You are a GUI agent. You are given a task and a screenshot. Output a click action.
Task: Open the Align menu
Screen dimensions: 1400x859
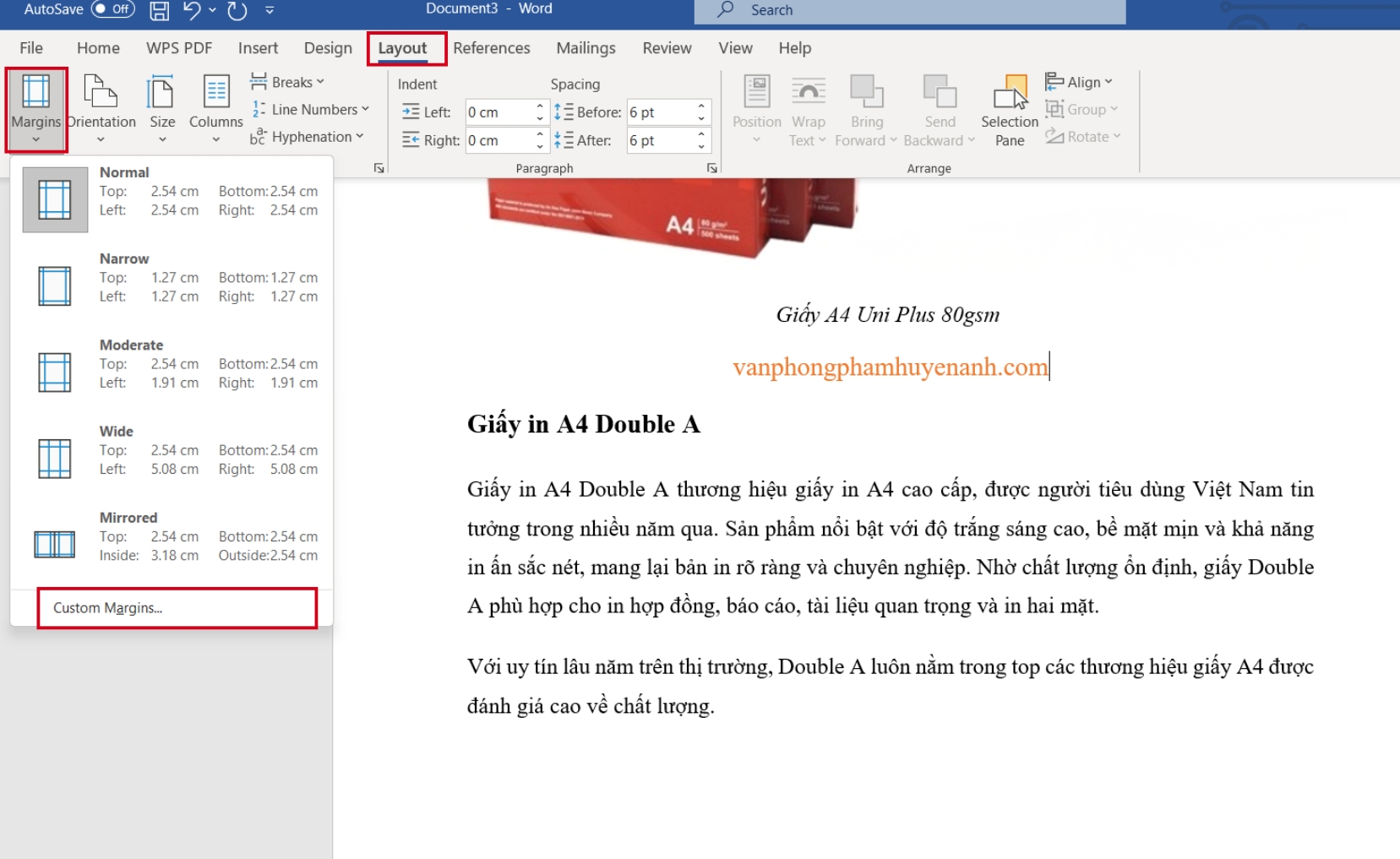(x=1079, y=82)
